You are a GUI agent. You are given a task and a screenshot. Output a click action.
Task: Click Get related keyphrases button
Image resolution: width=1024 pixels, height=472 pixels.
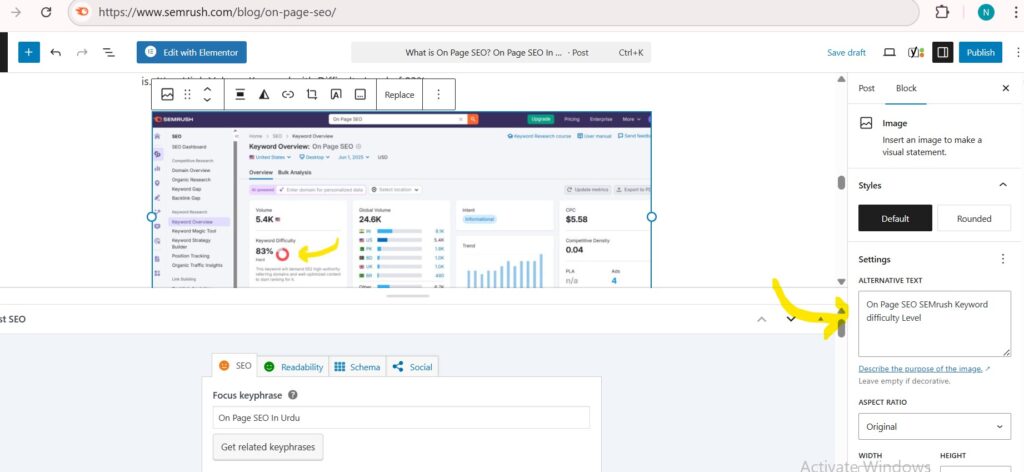[268, 447]
